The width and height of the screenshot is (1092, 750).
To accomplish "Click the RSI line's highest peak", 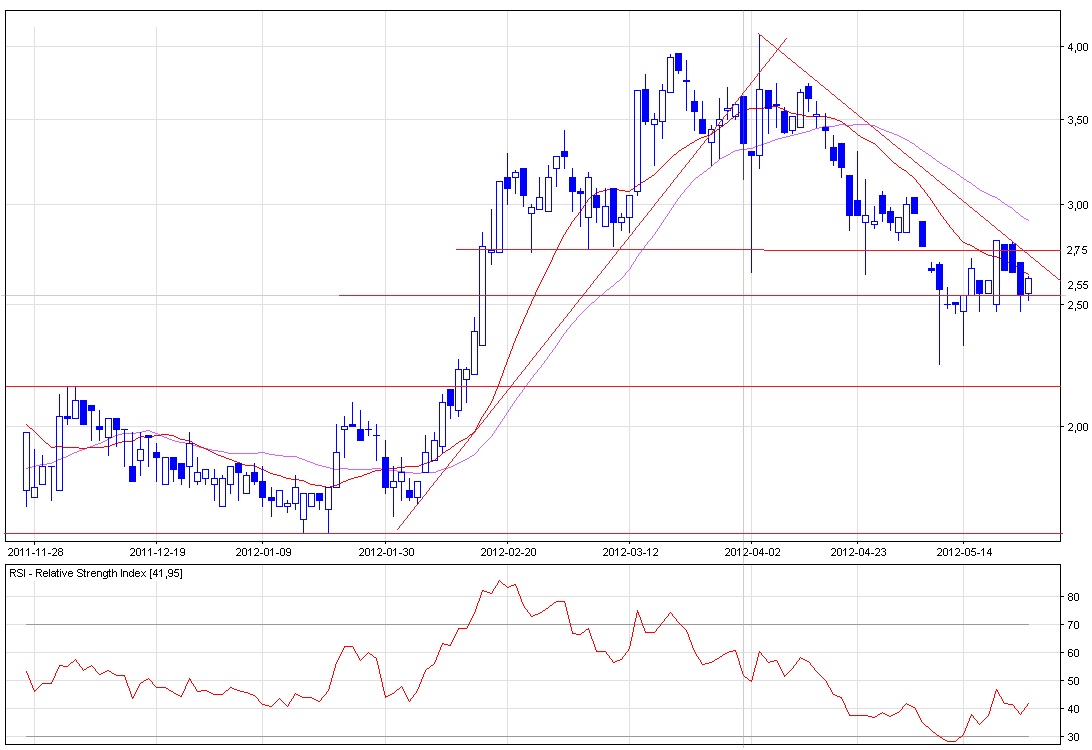I will pos(500,581).
